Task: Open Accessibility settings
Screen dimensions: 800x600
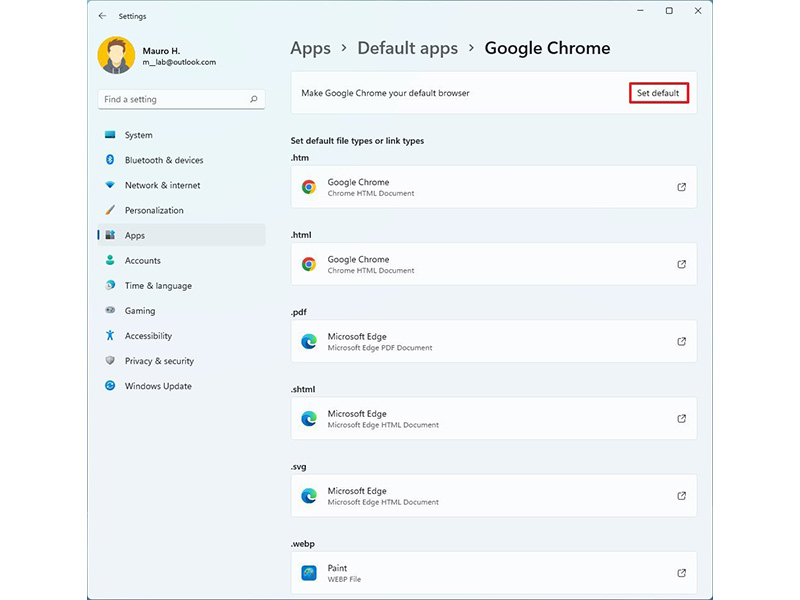Action: [181, 335]
